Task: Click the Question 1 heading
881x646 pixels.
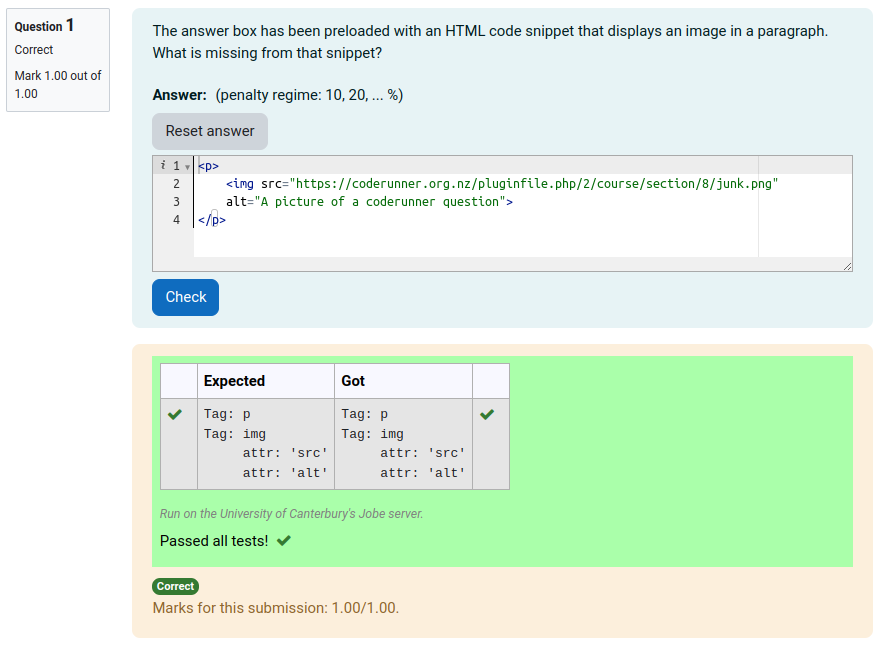Action: 44,26
